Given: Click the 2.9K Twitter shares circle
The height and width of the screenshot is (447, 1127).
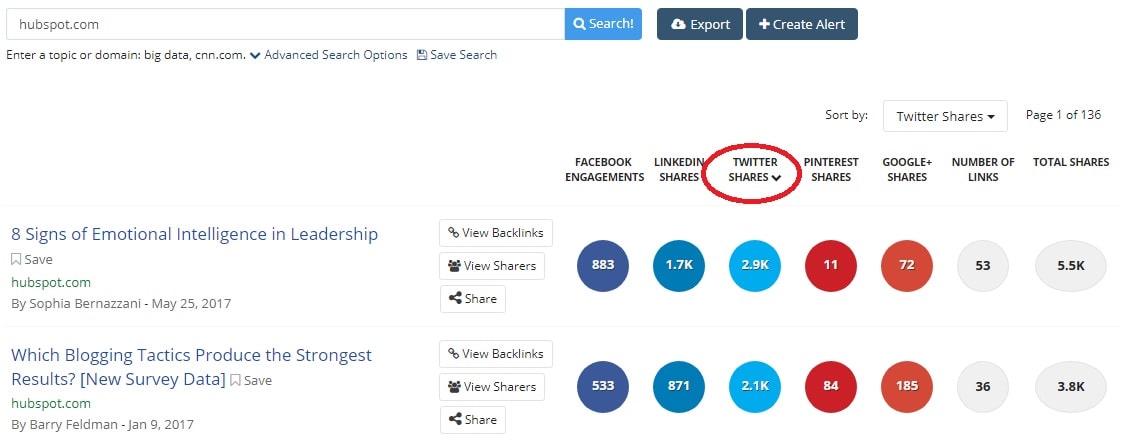Looking at the screenshot, I should [755, 266].
